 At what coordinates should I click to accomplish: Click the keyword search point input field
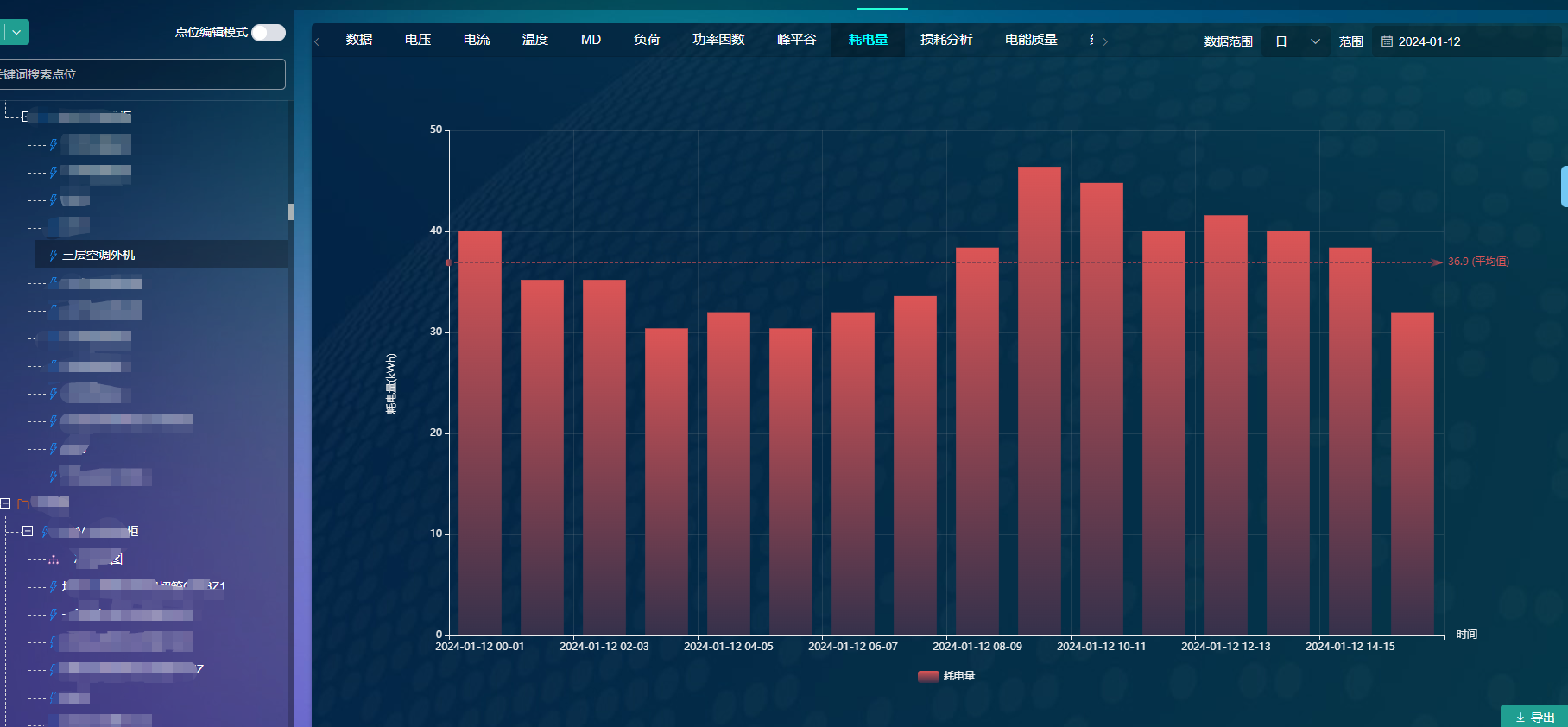(x=142, y=74)
